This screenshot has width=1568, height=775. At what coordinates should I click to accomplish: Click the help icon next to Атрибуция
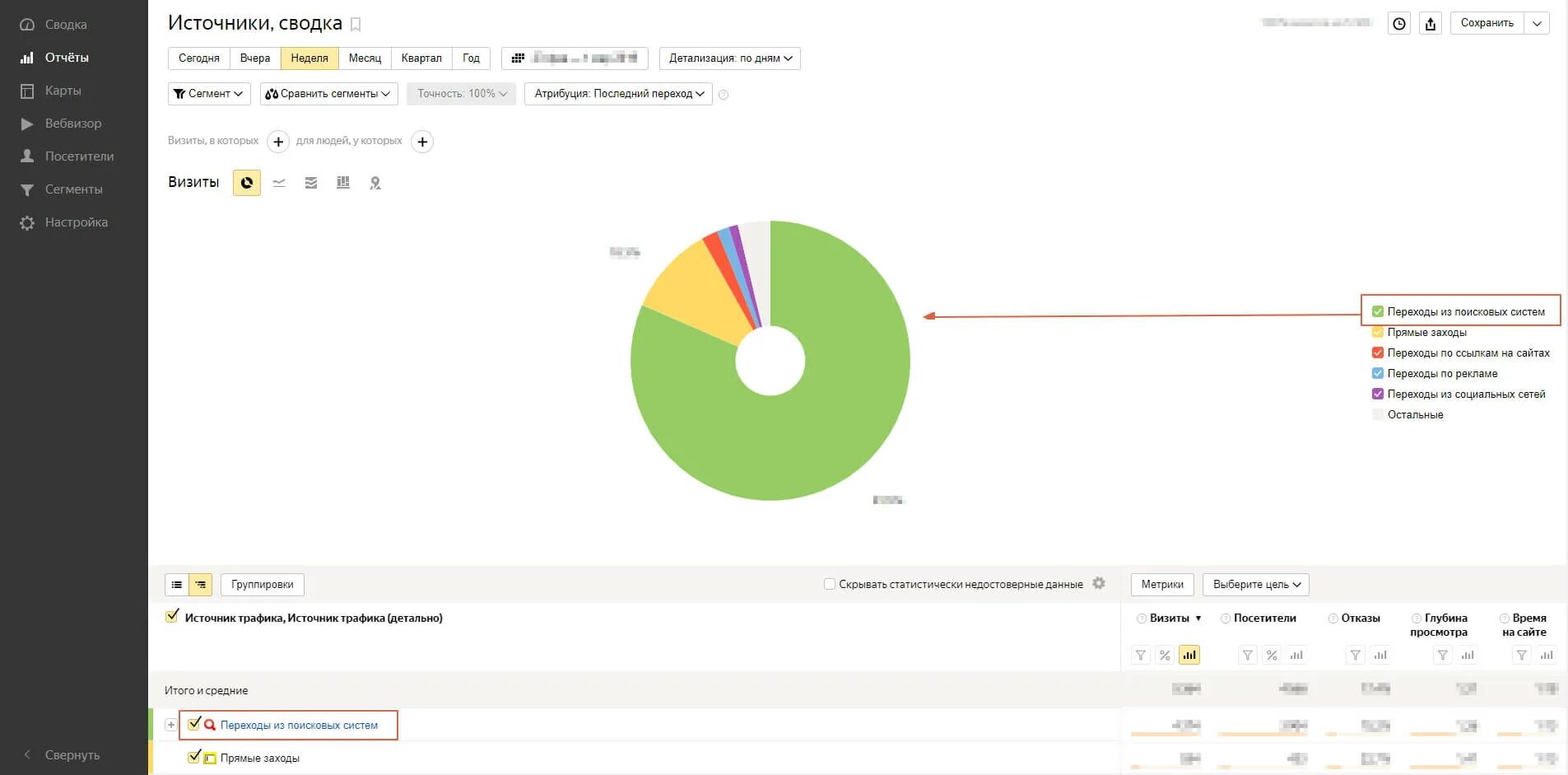724,95
